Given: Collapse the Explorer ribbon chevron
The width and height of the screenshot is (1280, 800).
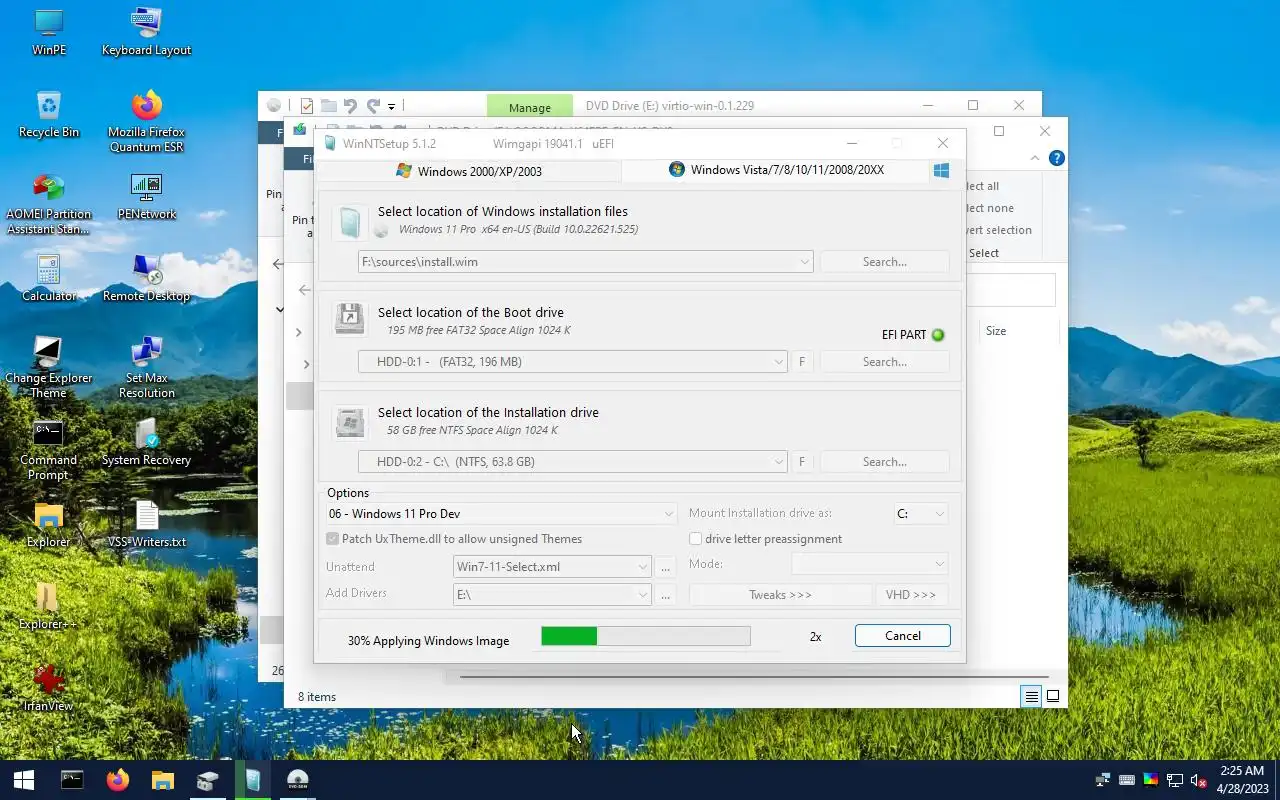Looking at the screenshot, I should (x=1035, y=158).
